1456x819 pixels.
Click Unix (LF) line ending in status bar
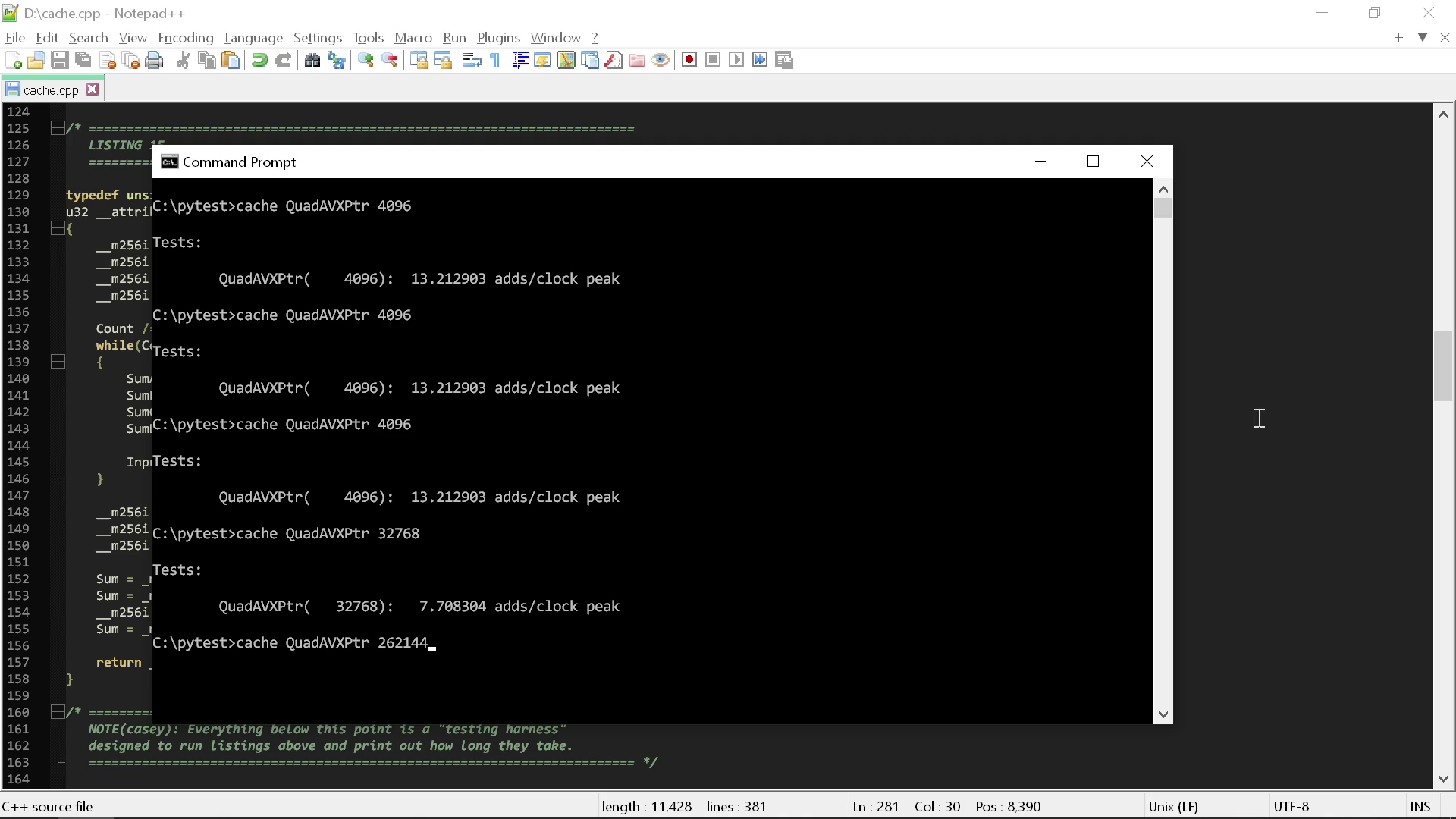1172,807
